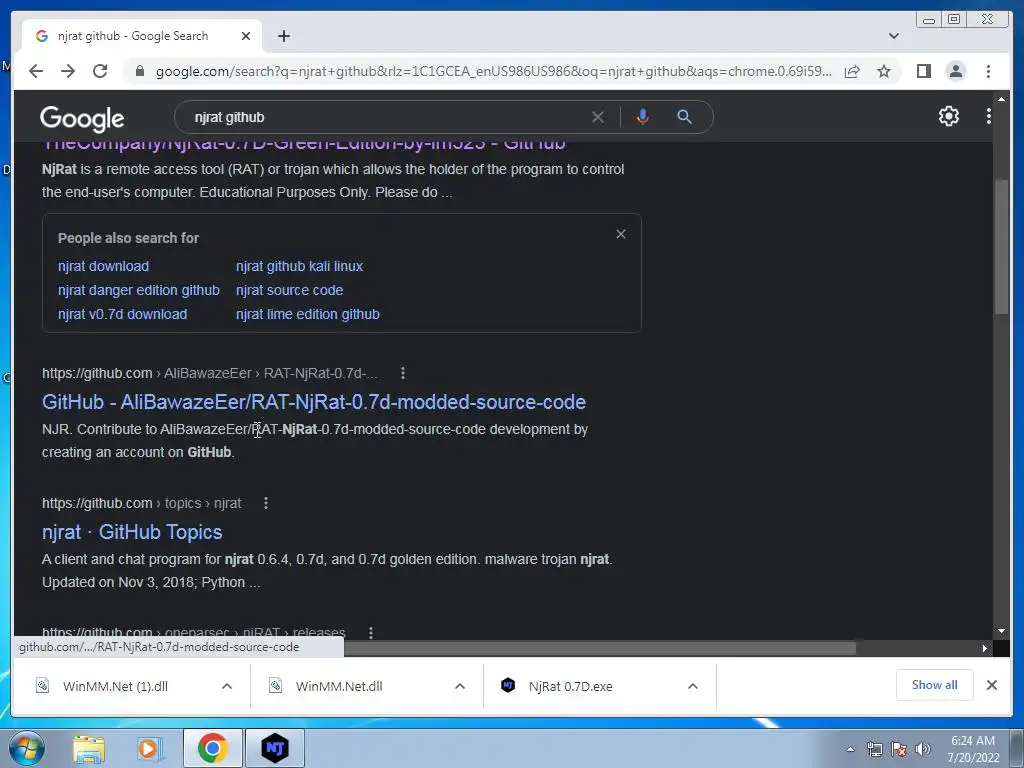Search for njrat download

tap(103, 266)
